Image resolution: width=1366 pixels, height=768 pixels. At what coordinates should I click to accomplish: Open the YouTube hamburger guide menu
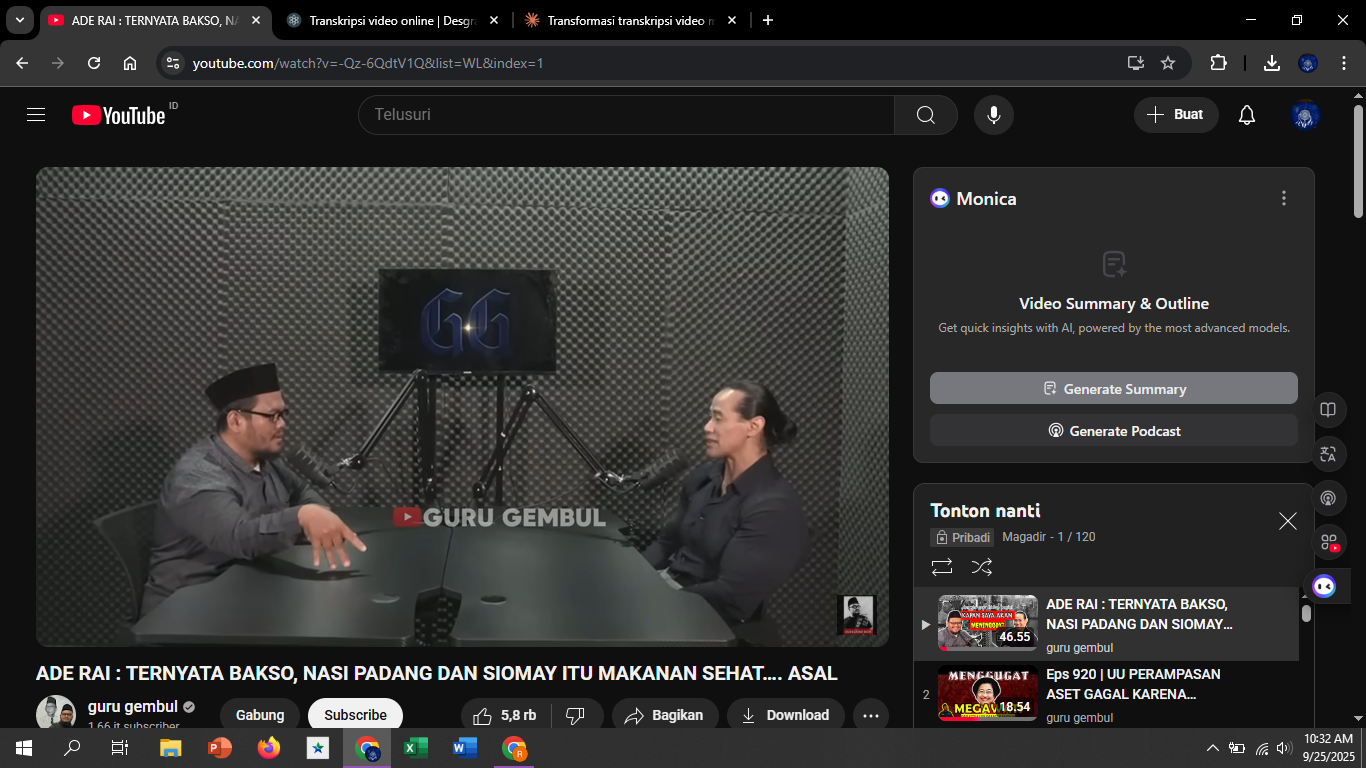[36, 115]
